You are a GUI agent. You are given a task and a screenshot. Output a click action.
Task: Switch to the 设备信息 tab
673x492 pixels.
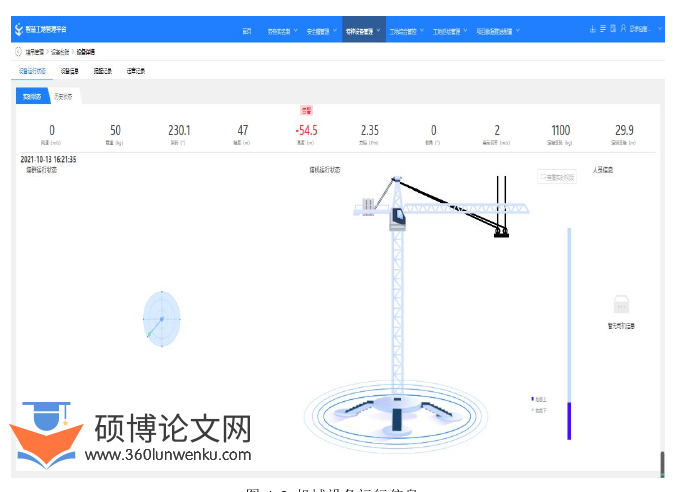70,71
